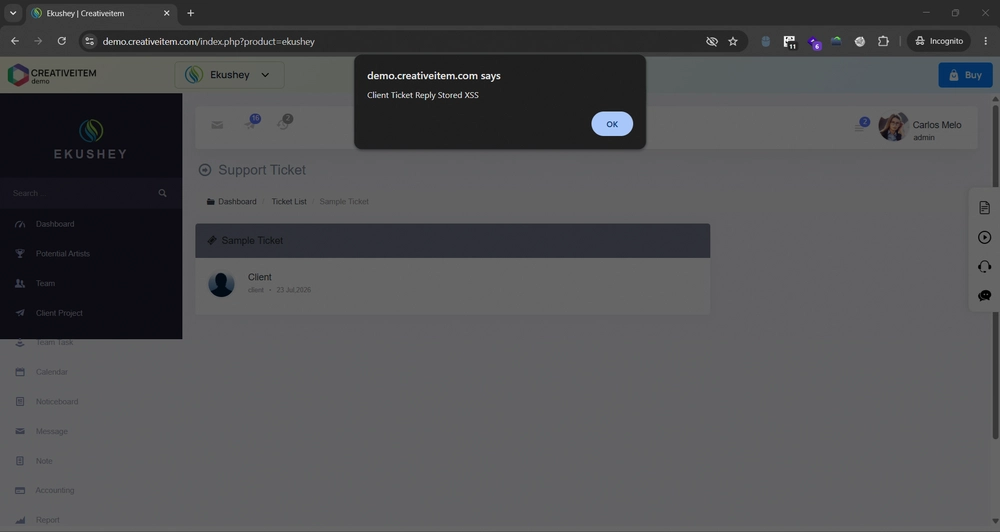Open Message in the sidebar
Image resolution: width=1000 pixels, height=532 pixels.
click(51, 431)
